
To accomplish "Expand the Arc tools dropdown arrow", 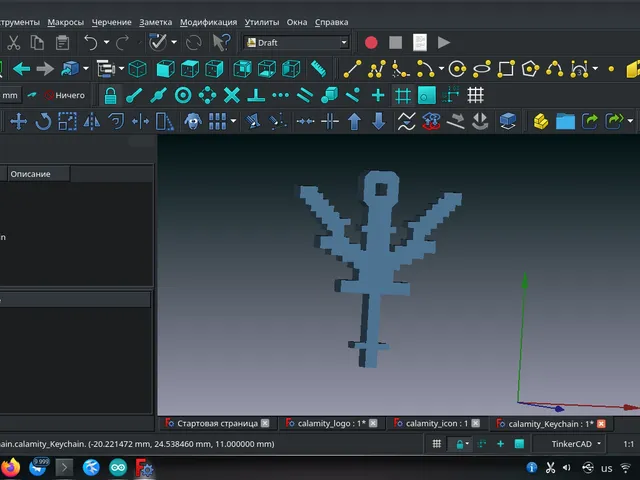I will pos(441,69).
